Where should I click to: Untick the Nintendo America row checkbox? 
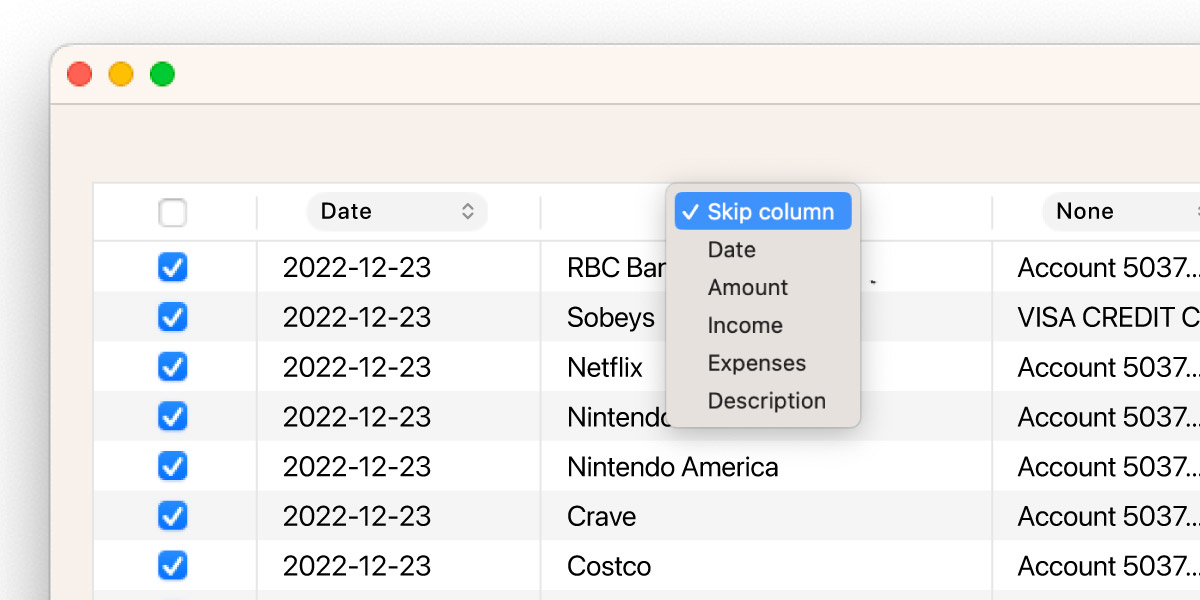click(173, 466)
